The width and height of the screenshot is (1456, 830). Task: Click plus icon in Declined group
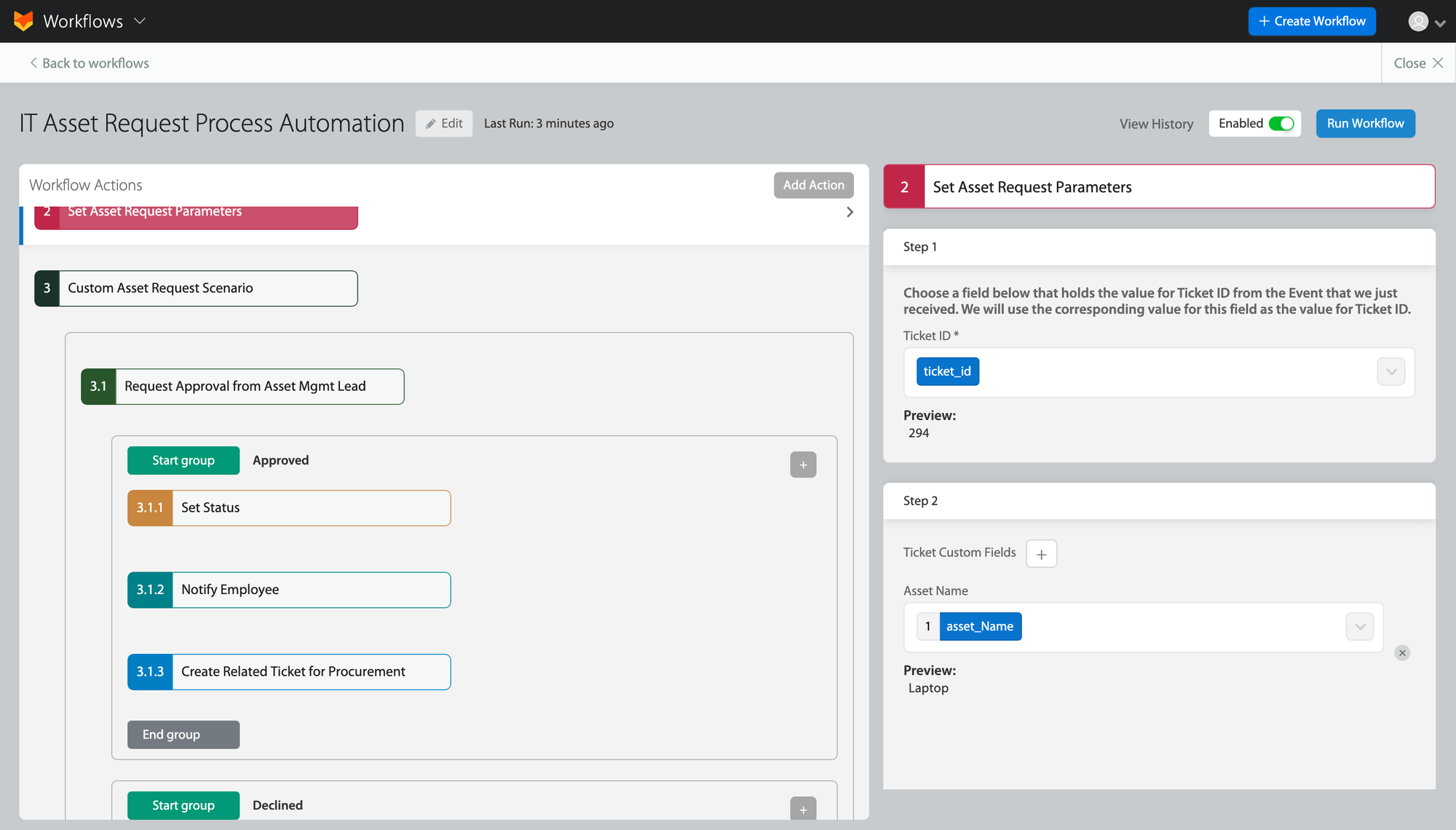pos(803,809)
